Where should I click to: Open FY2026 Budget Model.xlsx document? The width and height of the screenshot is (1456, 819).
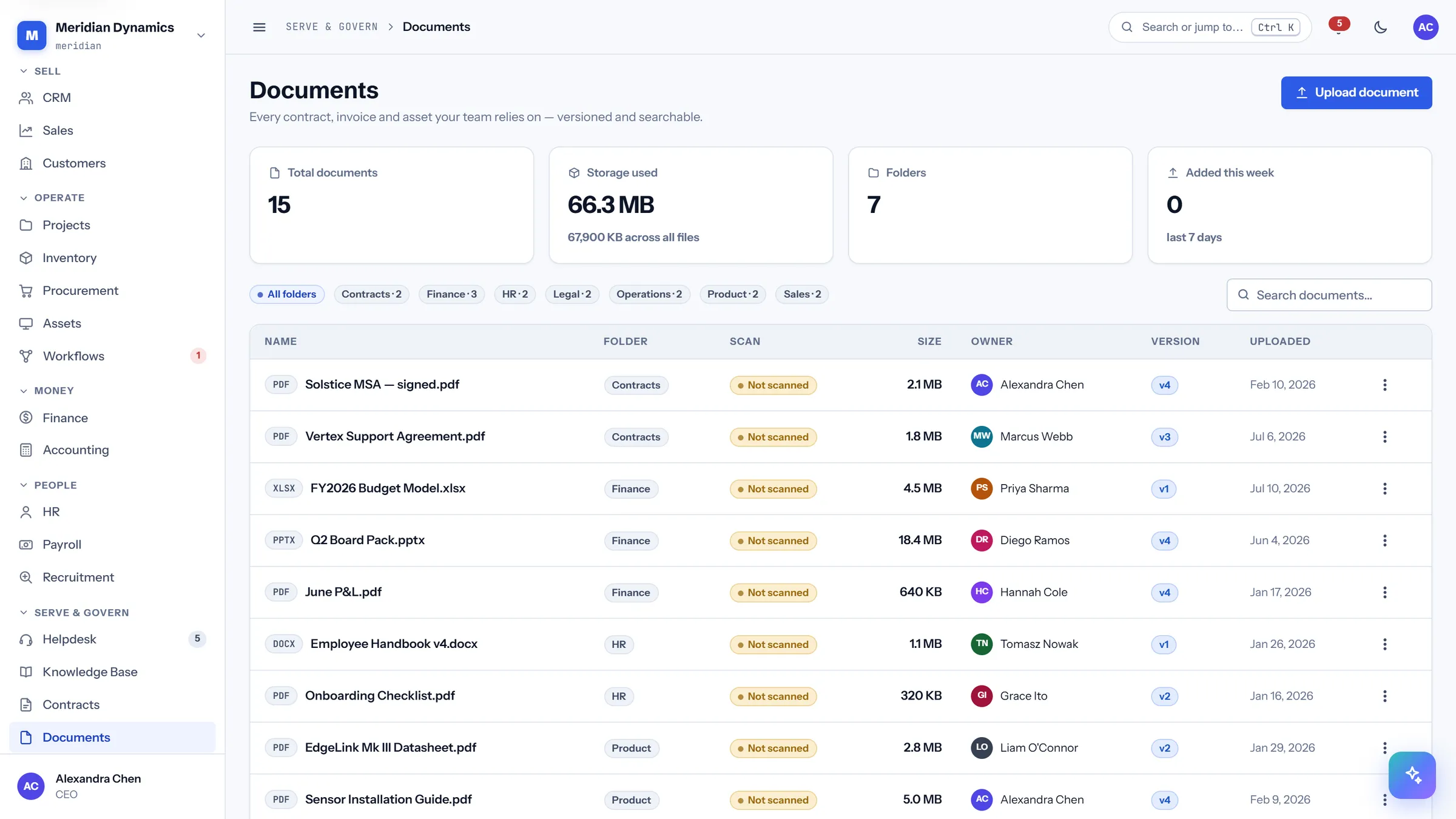[x=388, y=488]
